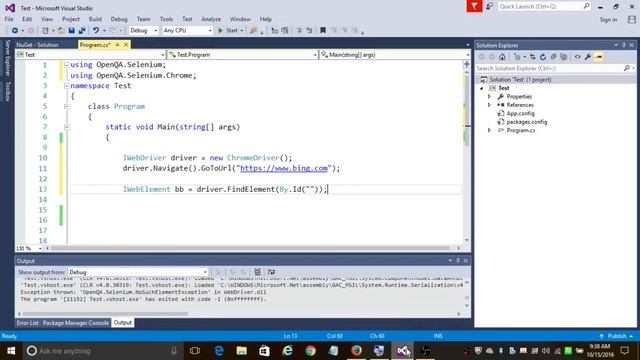Toggle word wrap in the Output panel
The height and width of the screenshot is (360, 640).
tap(271, 272)
